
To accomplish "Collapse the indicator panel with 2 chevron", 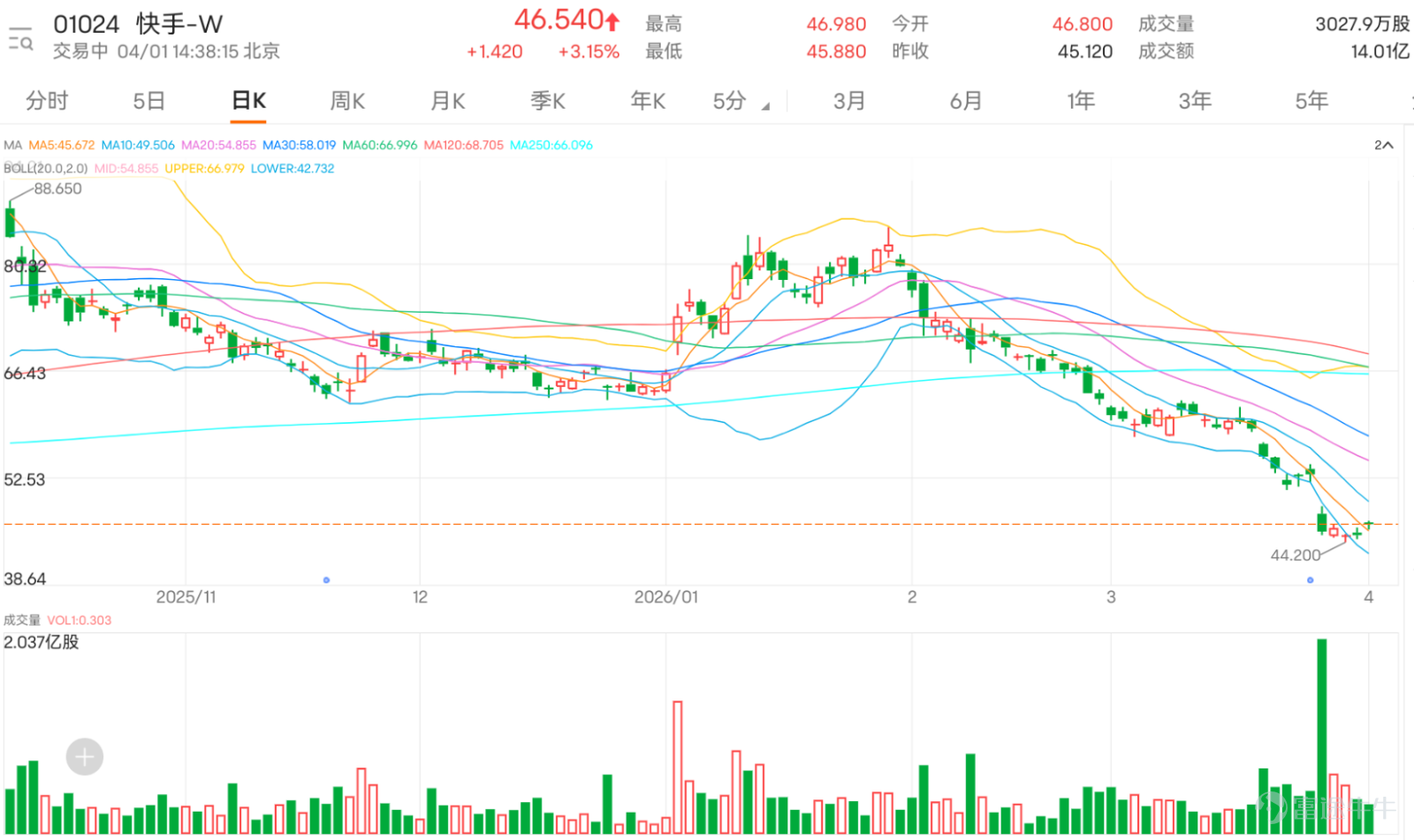I will pyautogui.click(x=1384, y=145).
